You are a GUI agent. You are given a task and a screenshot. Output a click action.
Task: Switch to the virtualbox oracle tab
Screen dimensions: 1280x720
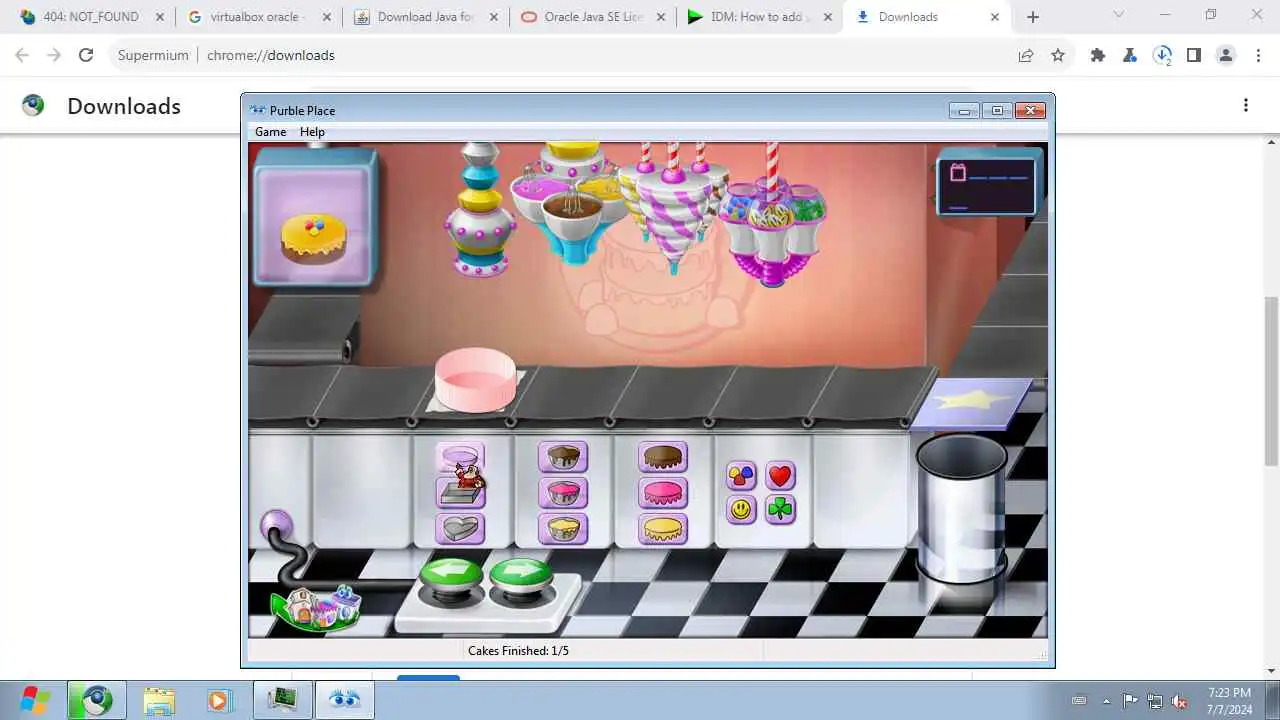pyautogui.click(x=257, y=17)
